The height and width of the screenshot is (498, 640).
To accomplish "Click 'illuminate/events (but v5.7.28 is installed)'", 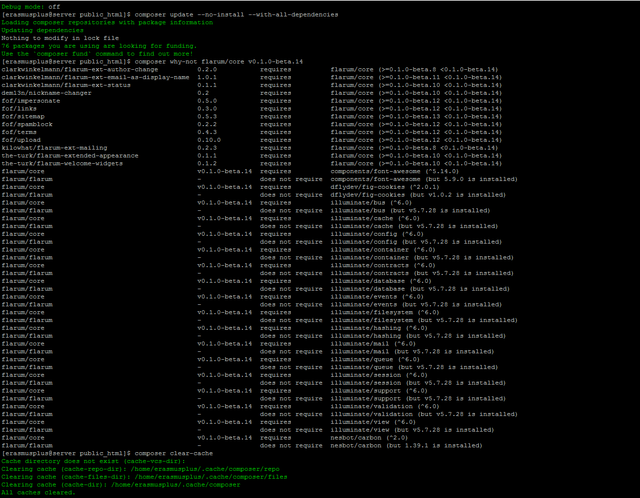I will (416, 305).
